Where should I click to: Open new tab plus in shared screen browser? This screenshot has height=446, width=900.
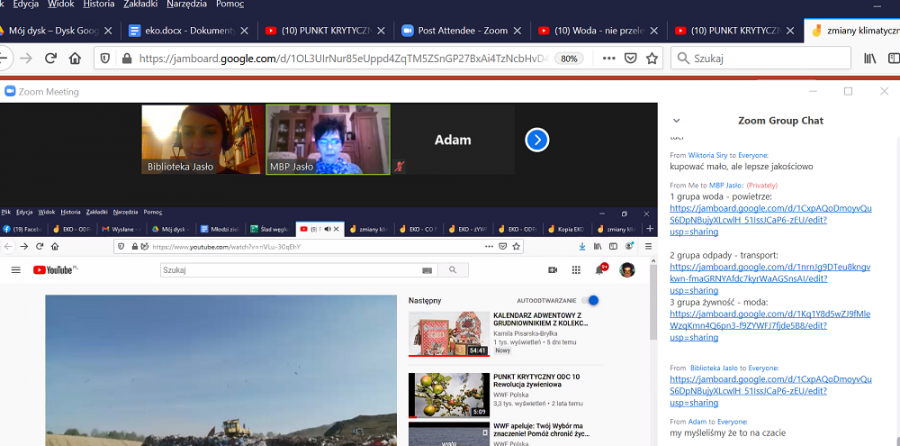tap(650, 229)
